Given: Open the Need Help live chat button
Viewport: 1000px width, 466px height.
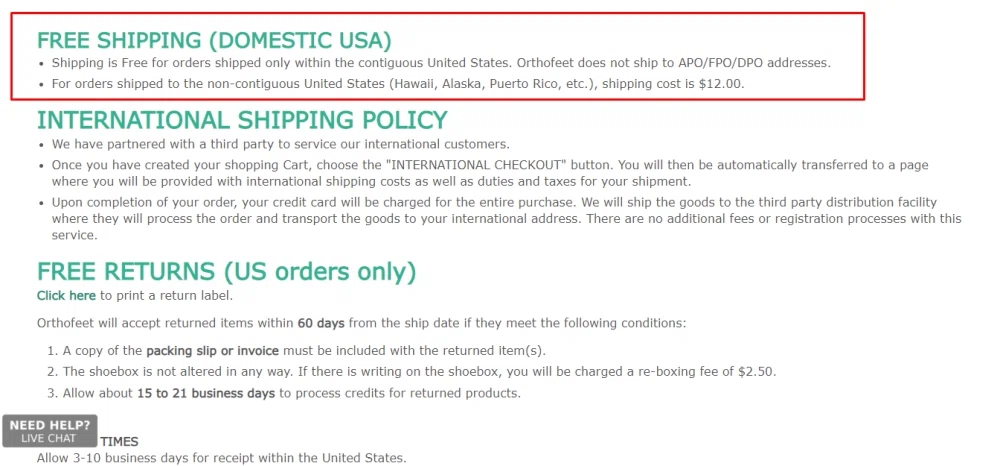Looking at the screenshot, I should pyautogui.click(x=49, y=431).
